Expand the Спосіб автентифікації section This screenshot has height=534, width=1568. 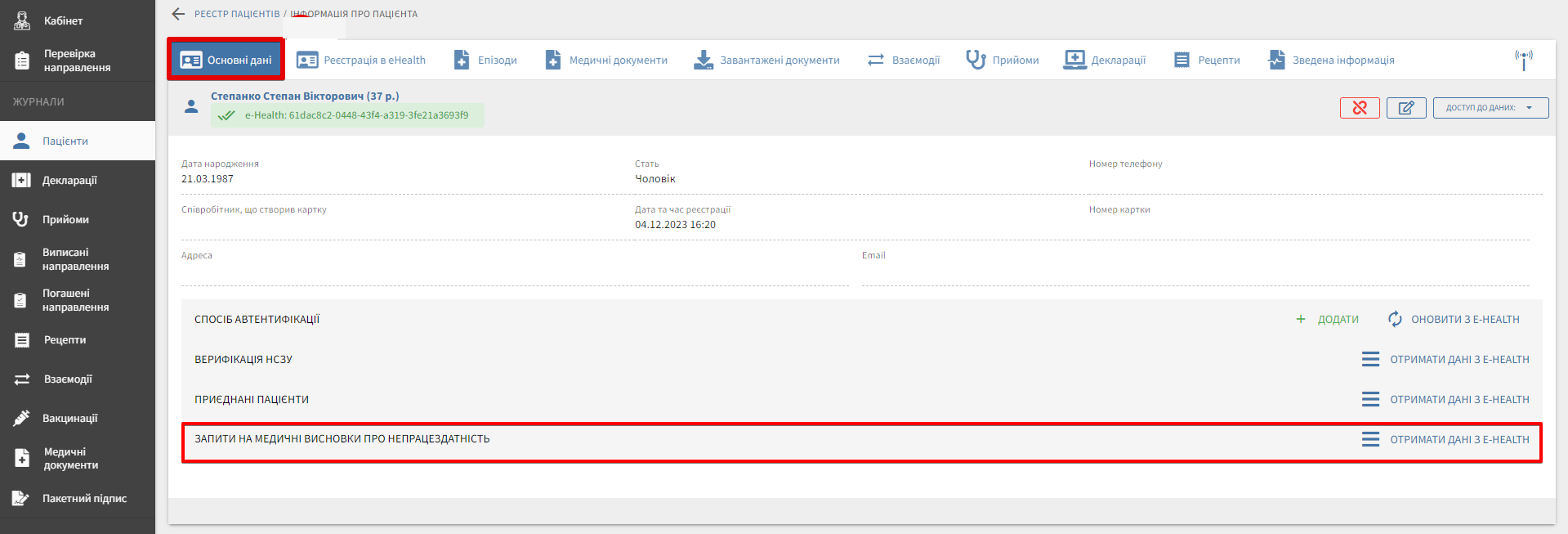257,320
